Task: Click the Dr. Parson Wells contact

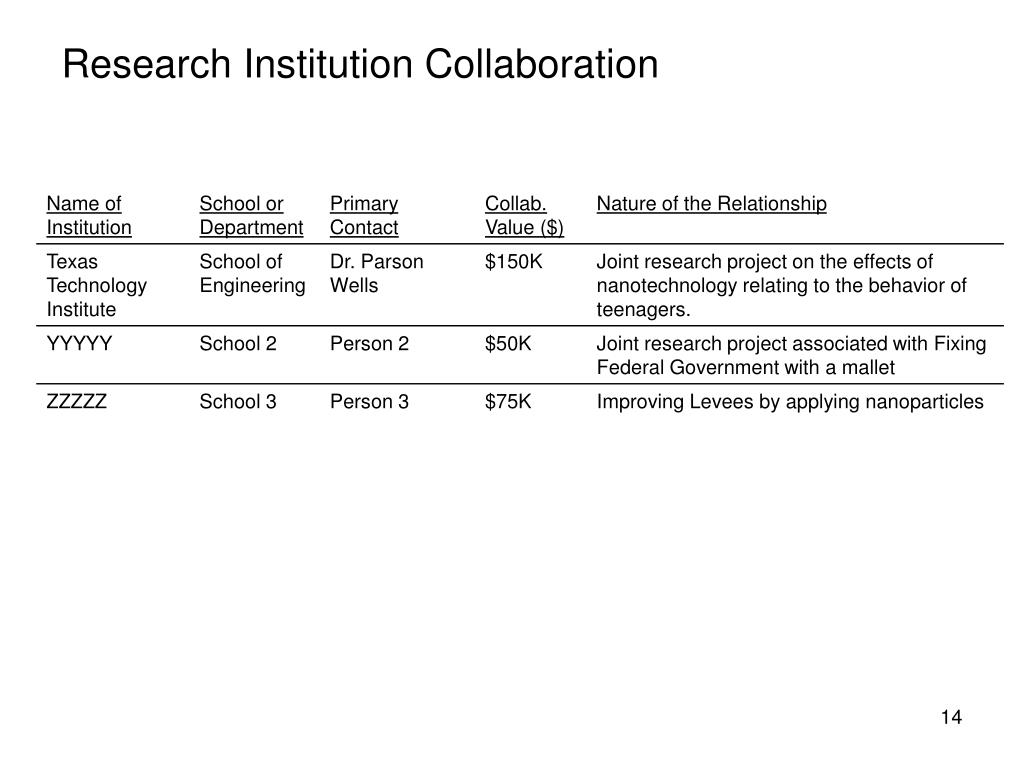Action: [x=376, y=274]
